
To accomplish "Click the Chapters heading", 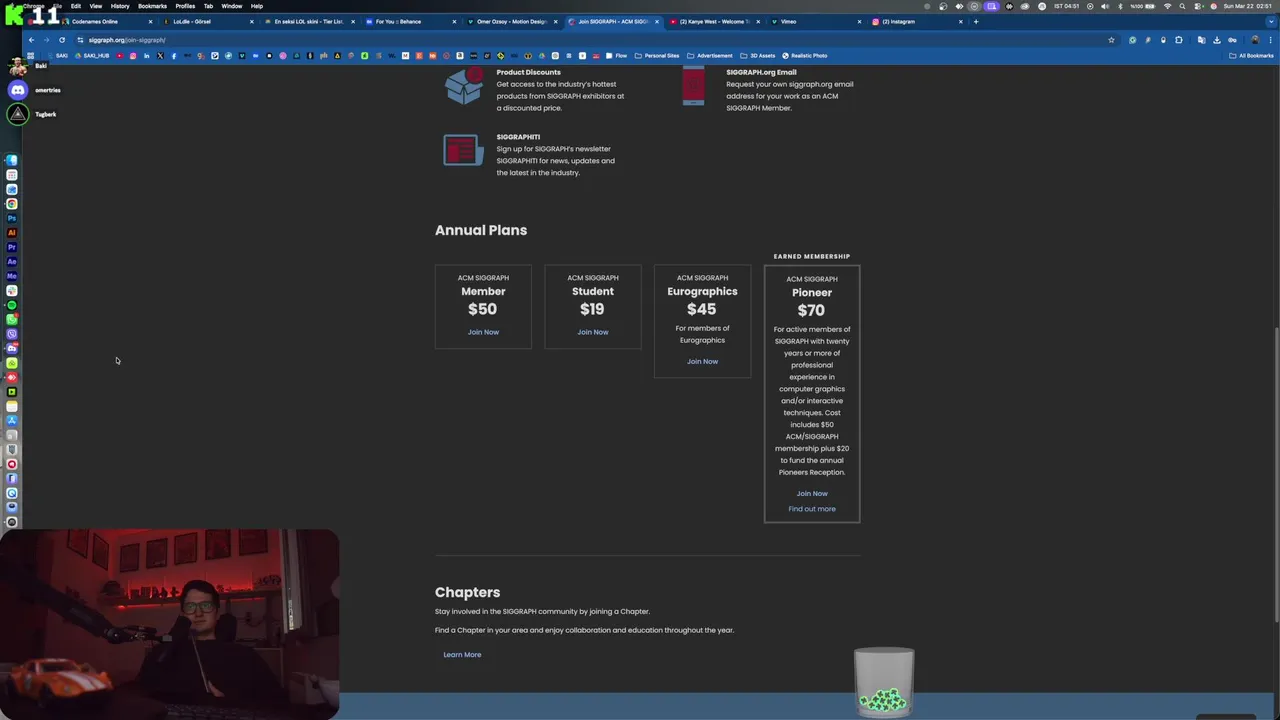I will point(467,592).
